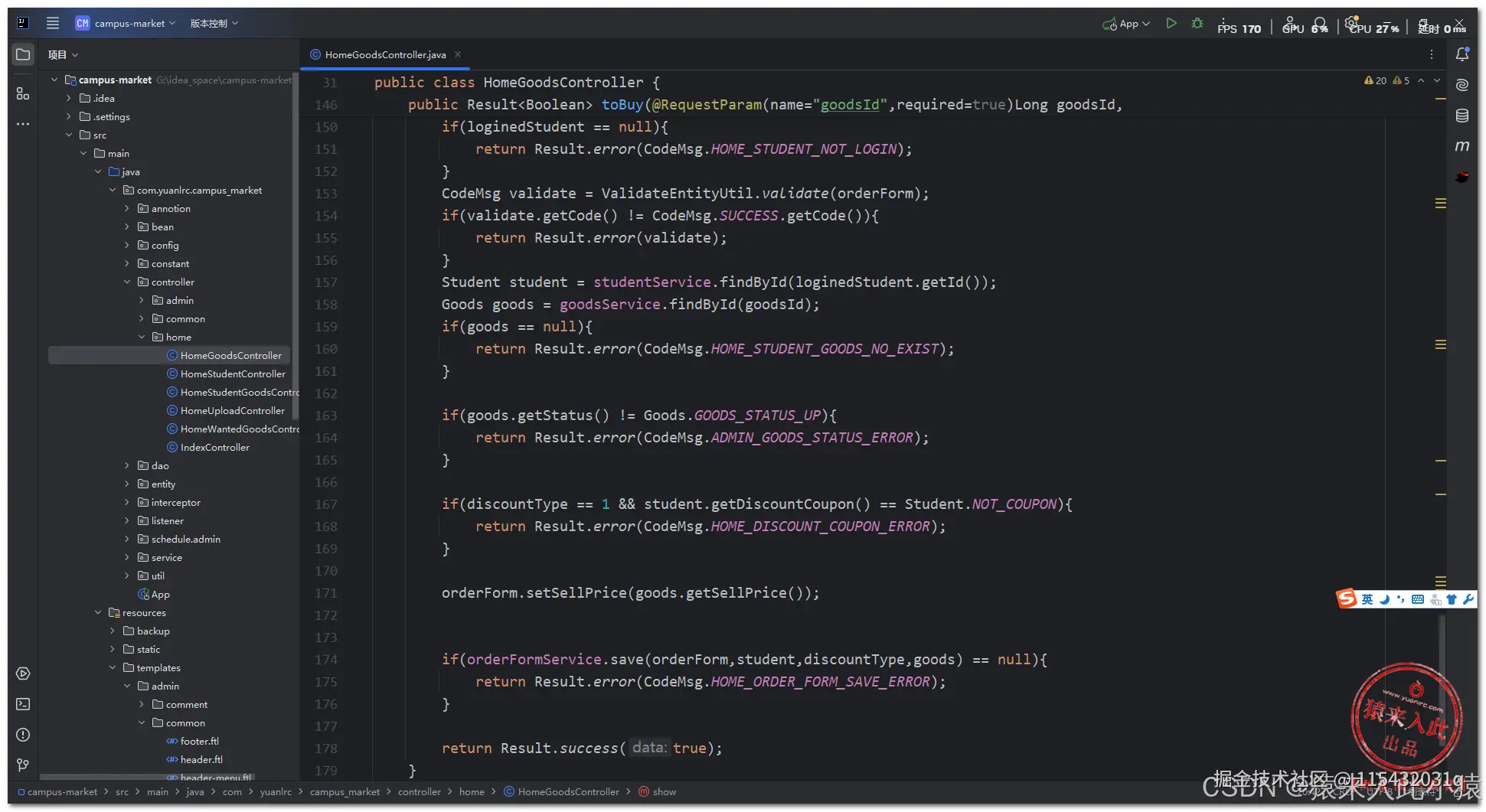Open the campus-market project dropdown
The height and width of the screenshot is (812, 1486).
126,23
